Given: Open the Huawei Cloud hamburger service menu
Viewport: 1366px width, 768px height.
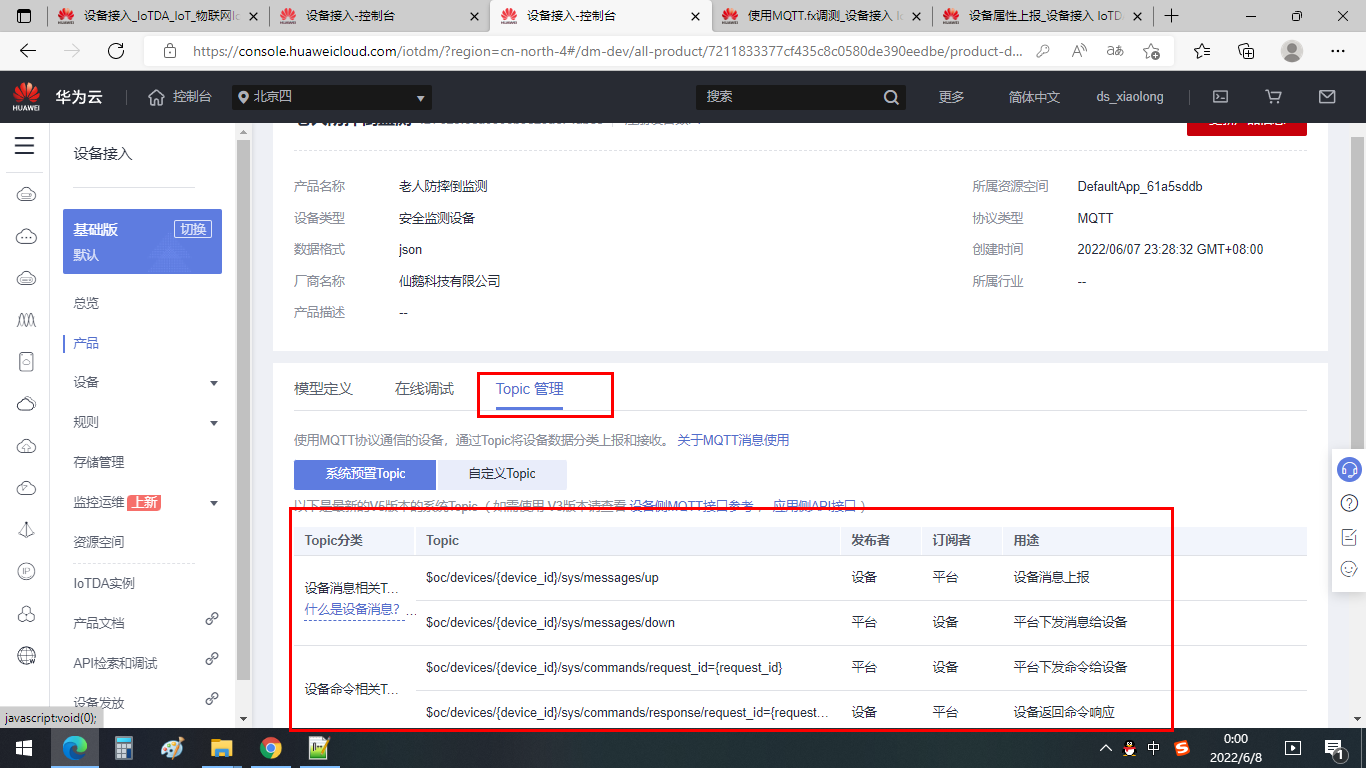Looking at the screenshot, I should [25, 147].
